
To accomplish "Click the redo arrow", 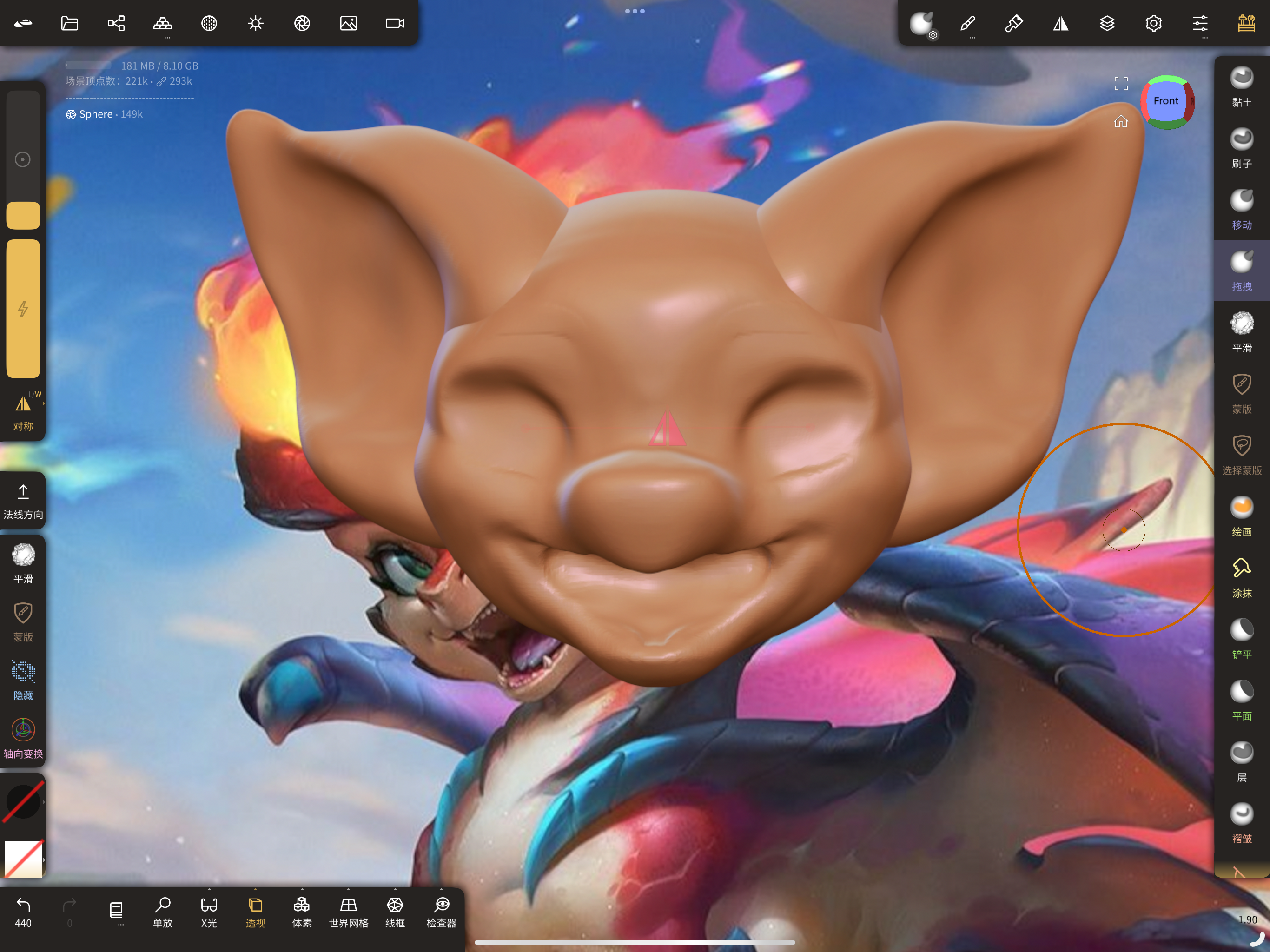I will pyautogui.click(x=69, y=912).
